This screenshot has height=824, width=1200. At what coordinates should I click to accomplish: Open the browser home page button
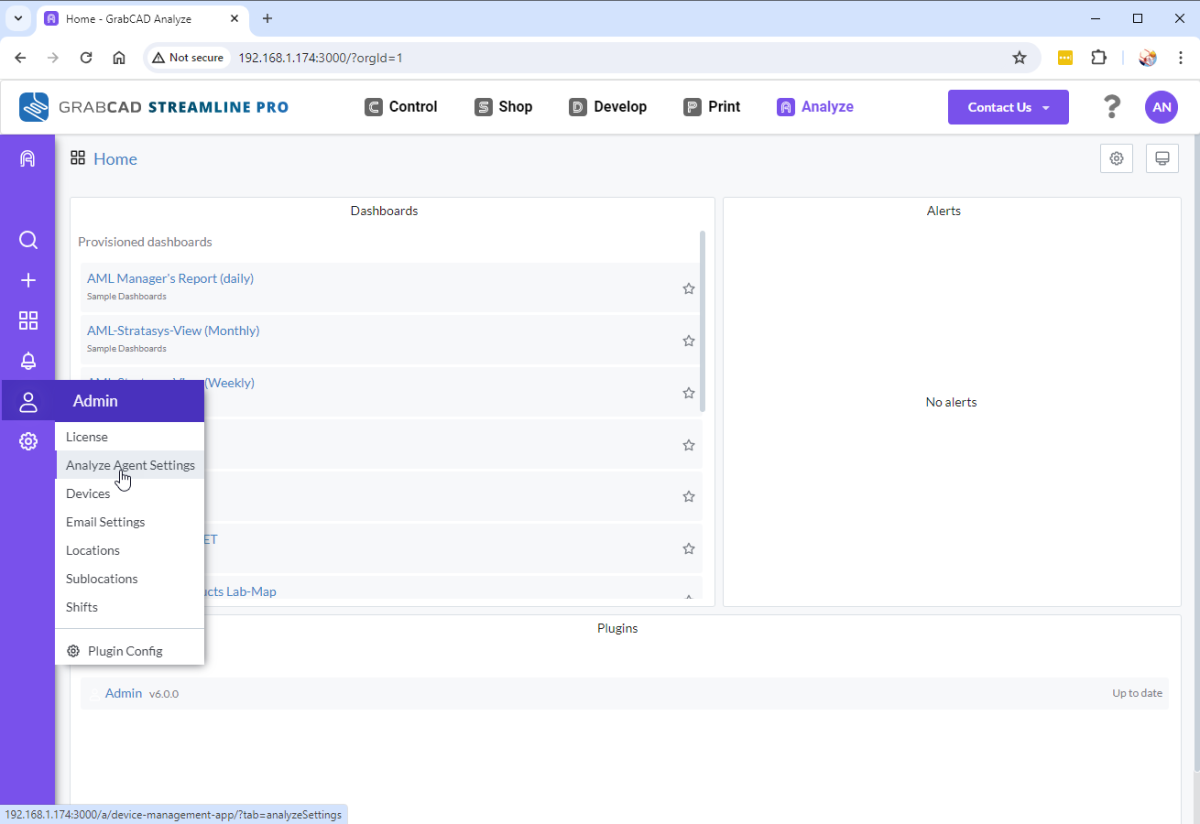pos(119,58)
